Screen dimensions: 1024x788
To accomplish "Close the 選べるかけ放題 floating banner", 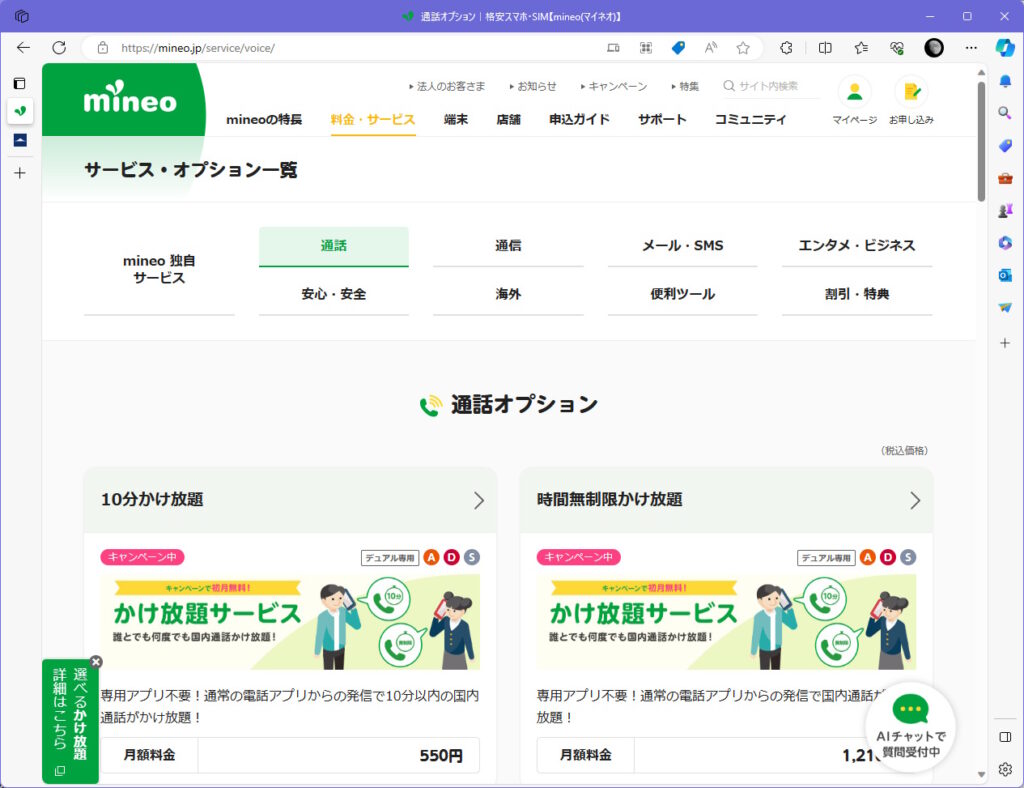I will coord(96,662).
